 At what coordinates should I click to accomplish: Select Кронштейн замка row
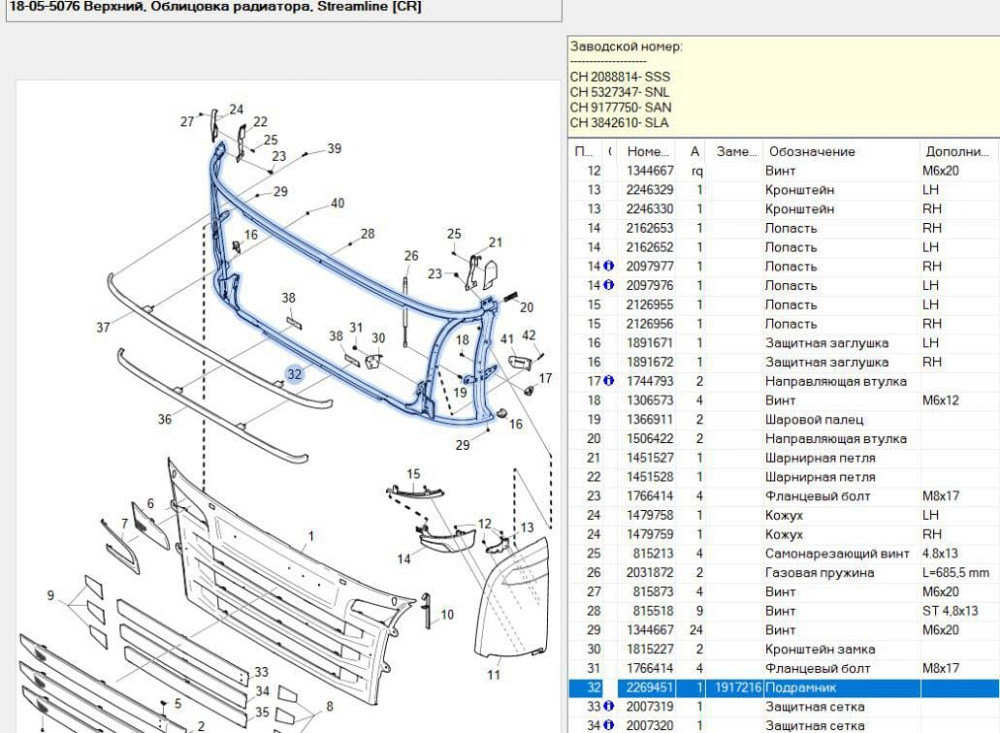tap(820, 649)
